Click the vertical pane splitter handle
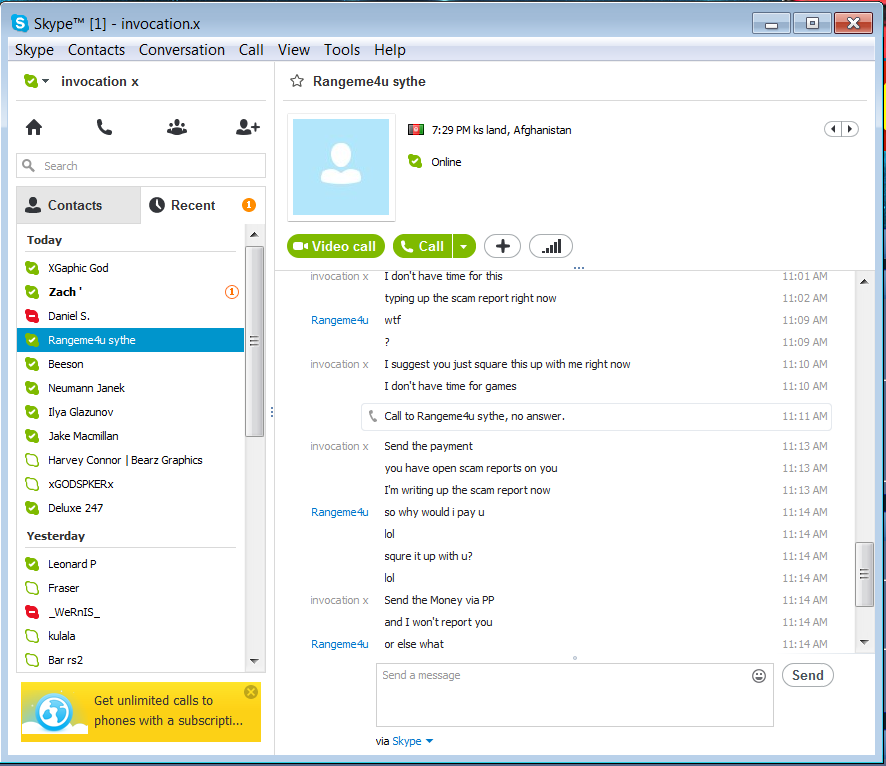This screenshot has width=886, height=766. tap(272, 412)
